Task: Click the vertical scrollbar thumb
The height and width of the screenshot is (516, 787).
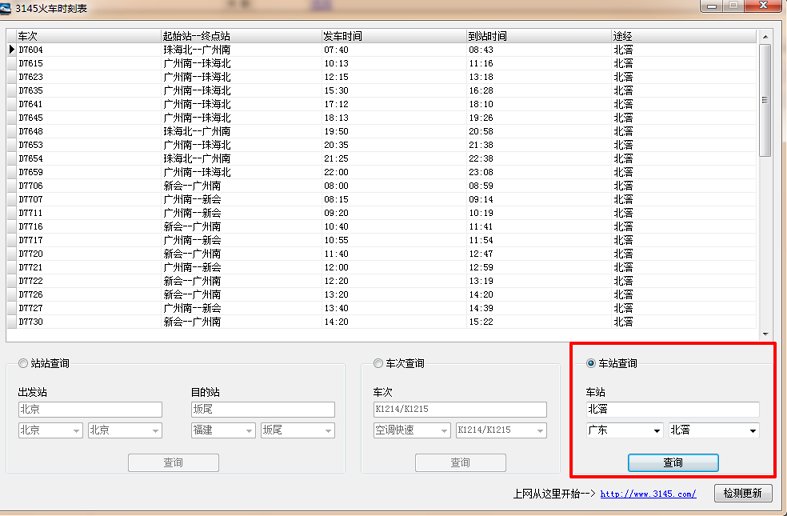Action: point(765,100)
